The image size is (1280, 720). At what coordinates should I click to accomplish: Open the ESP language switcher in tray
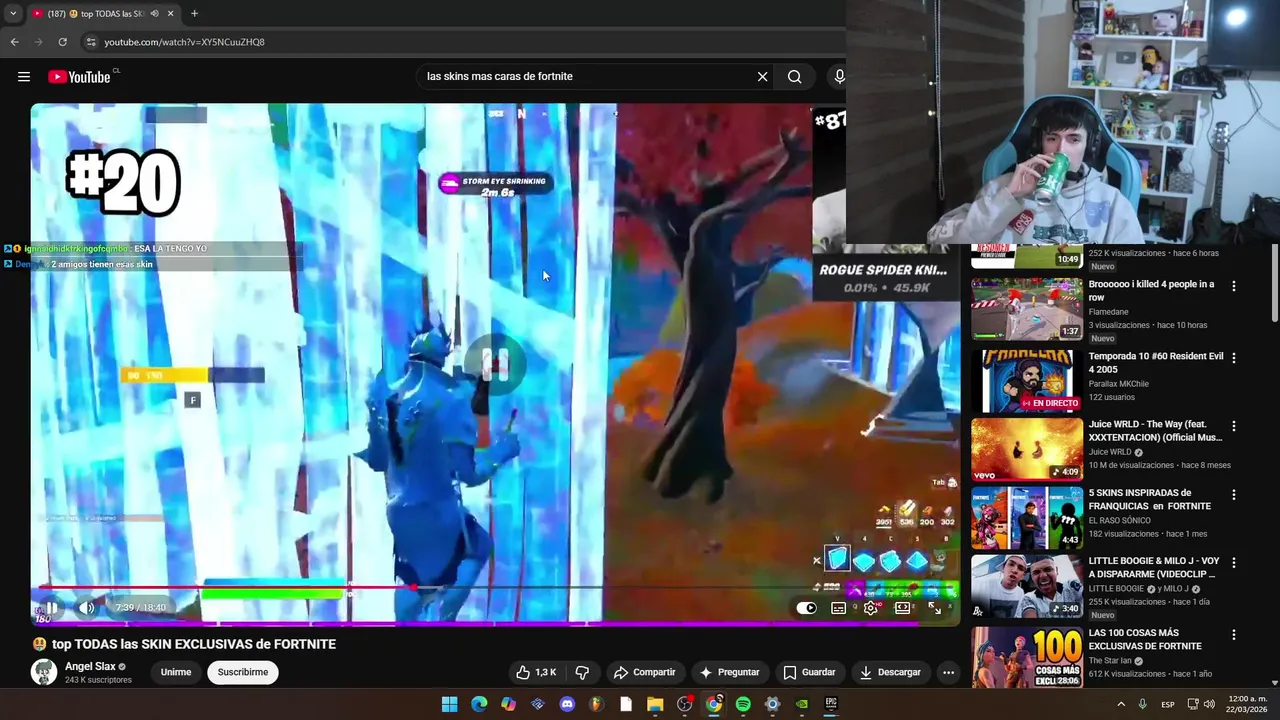pos(1168,704)
